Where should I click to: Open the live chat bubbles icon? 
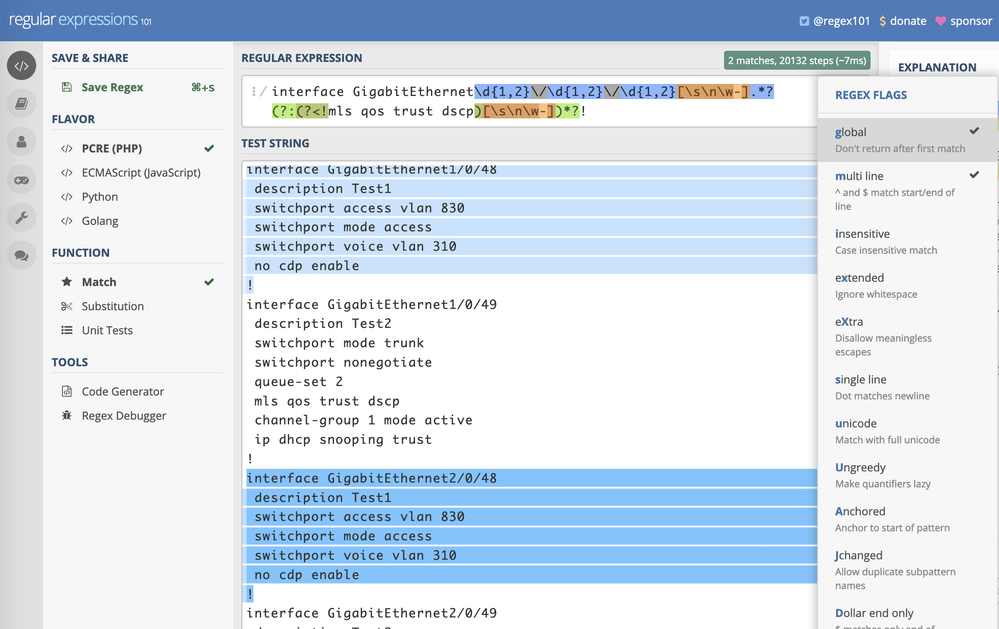[x=21, y=256]
